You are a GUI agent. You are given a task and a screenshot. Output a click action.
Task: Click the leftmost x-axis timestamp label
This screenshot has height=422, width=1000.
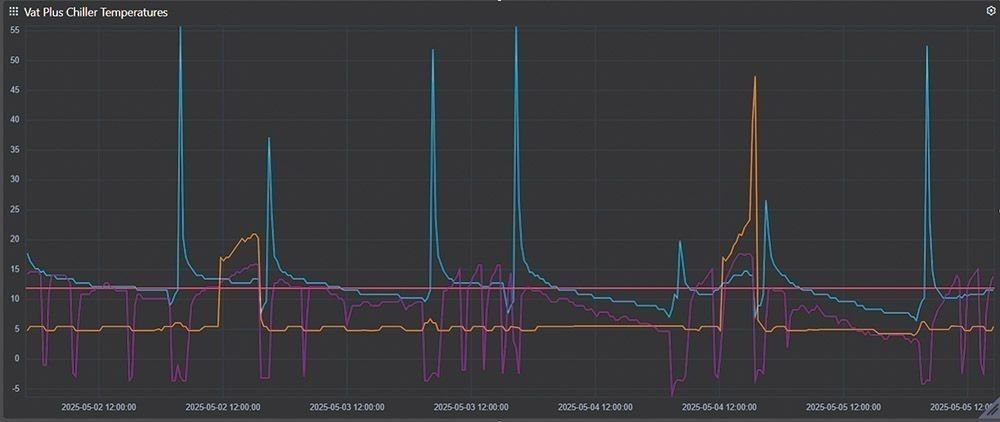point(99,407)
